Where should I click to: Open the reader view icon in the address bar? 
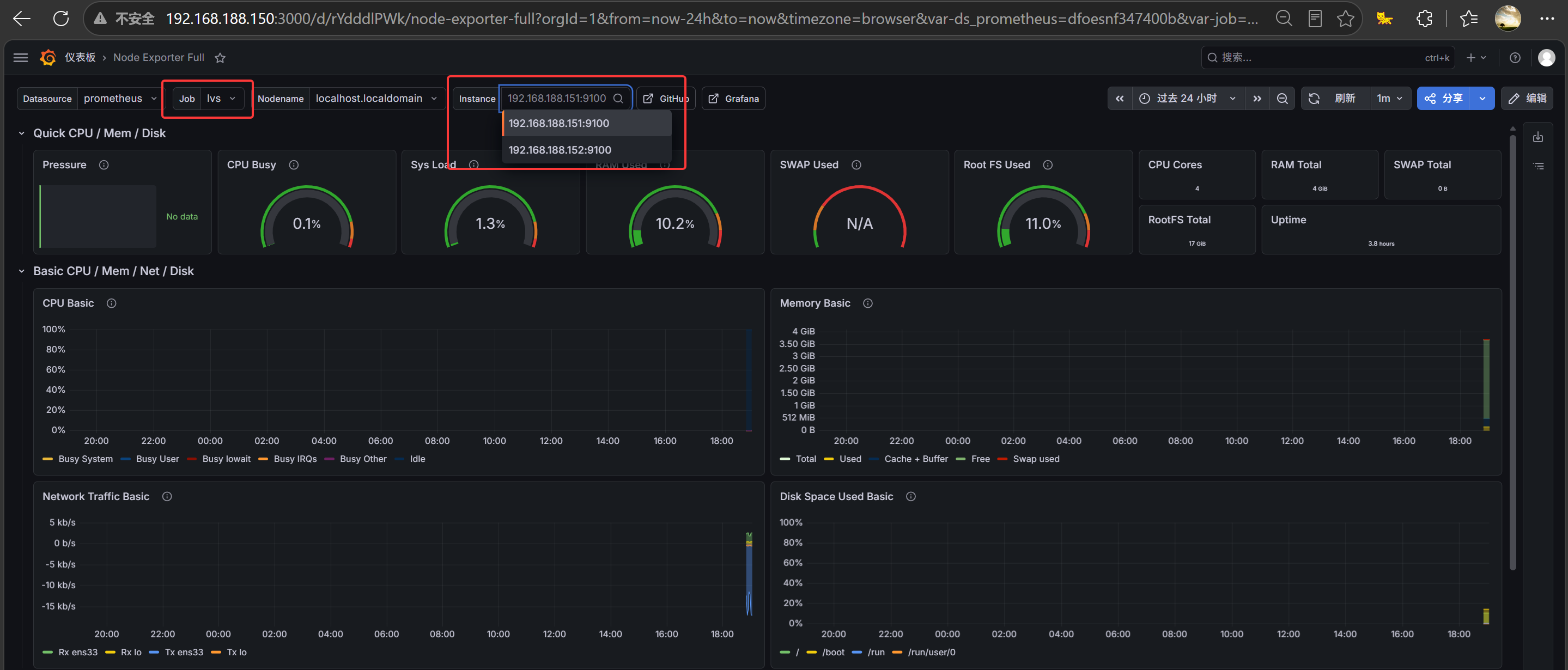pos(1315,19)
